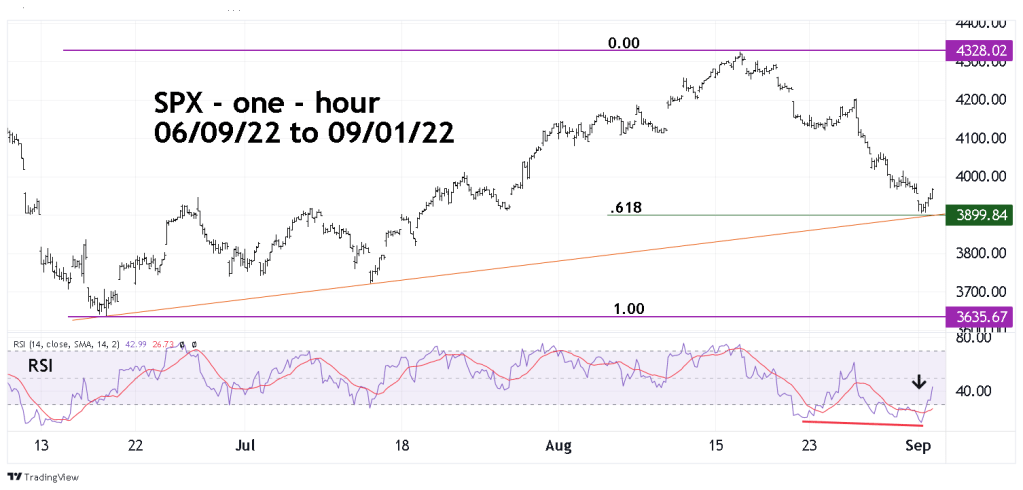Image resolution: width=1023 pixels, height=490 pixels.
Task: Select the SPX one-hour title text annotation
Action: tap(303, 117)
